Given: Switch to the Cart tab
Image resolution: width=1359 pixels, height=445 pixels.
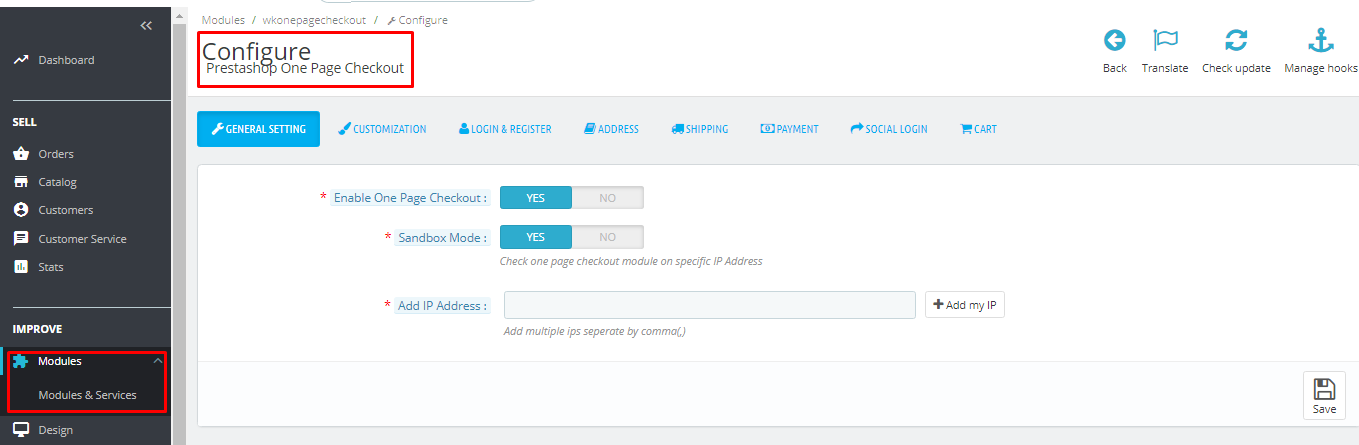Looking at the screenshot, I should tap(978, 129).
